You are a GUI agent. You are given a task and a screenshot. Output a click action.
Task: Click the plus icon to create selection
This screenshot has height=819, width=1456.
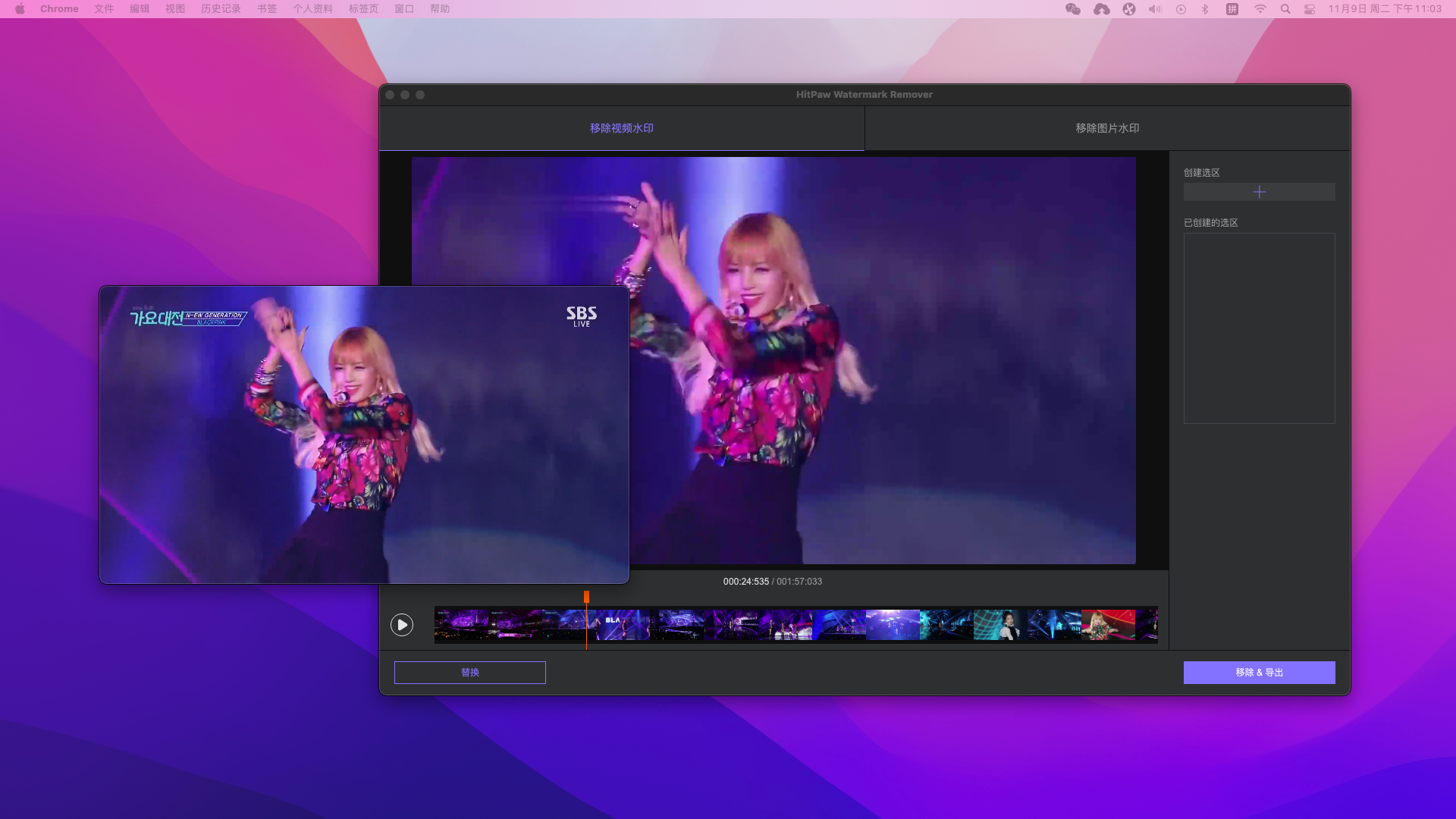(x=1259, y=192)
